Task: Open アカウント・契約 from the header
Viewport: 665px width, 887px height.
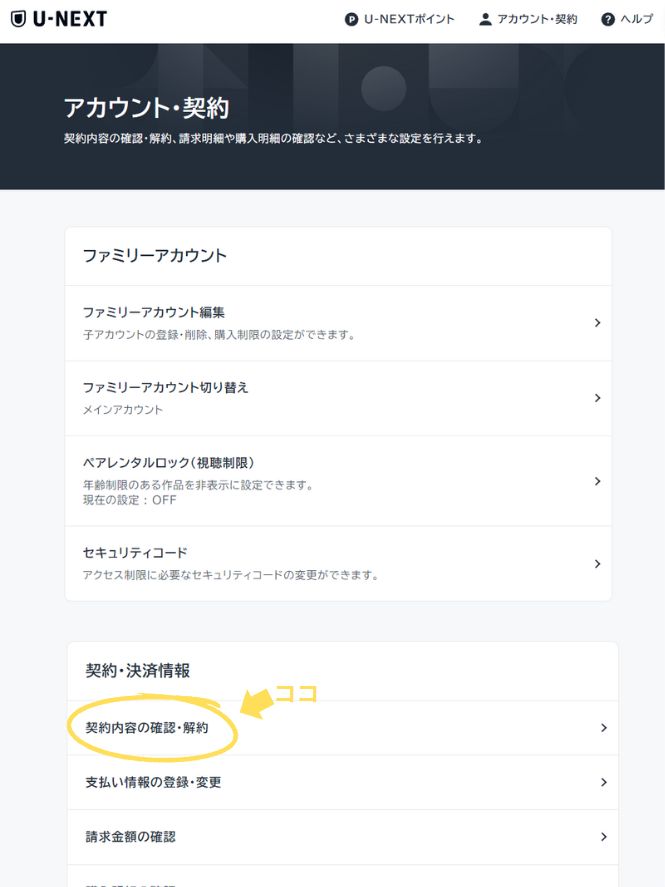Action: (528, 20)
